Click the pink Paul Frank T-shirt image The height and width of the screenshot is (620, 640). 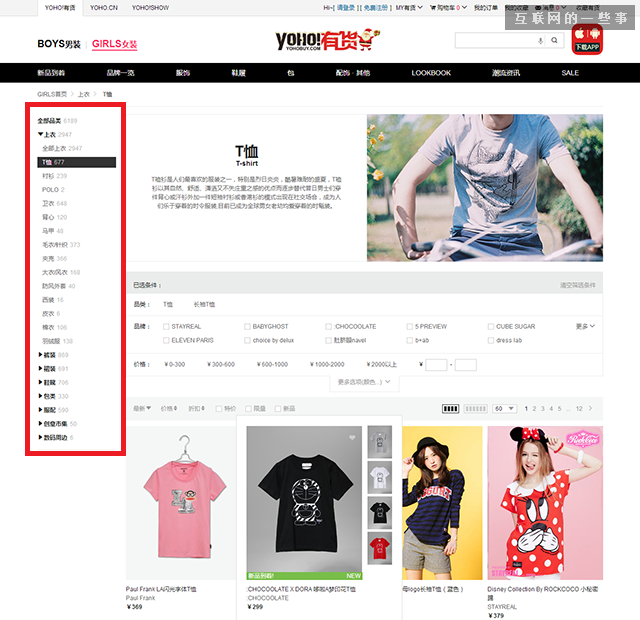click(x=181, y=503)
